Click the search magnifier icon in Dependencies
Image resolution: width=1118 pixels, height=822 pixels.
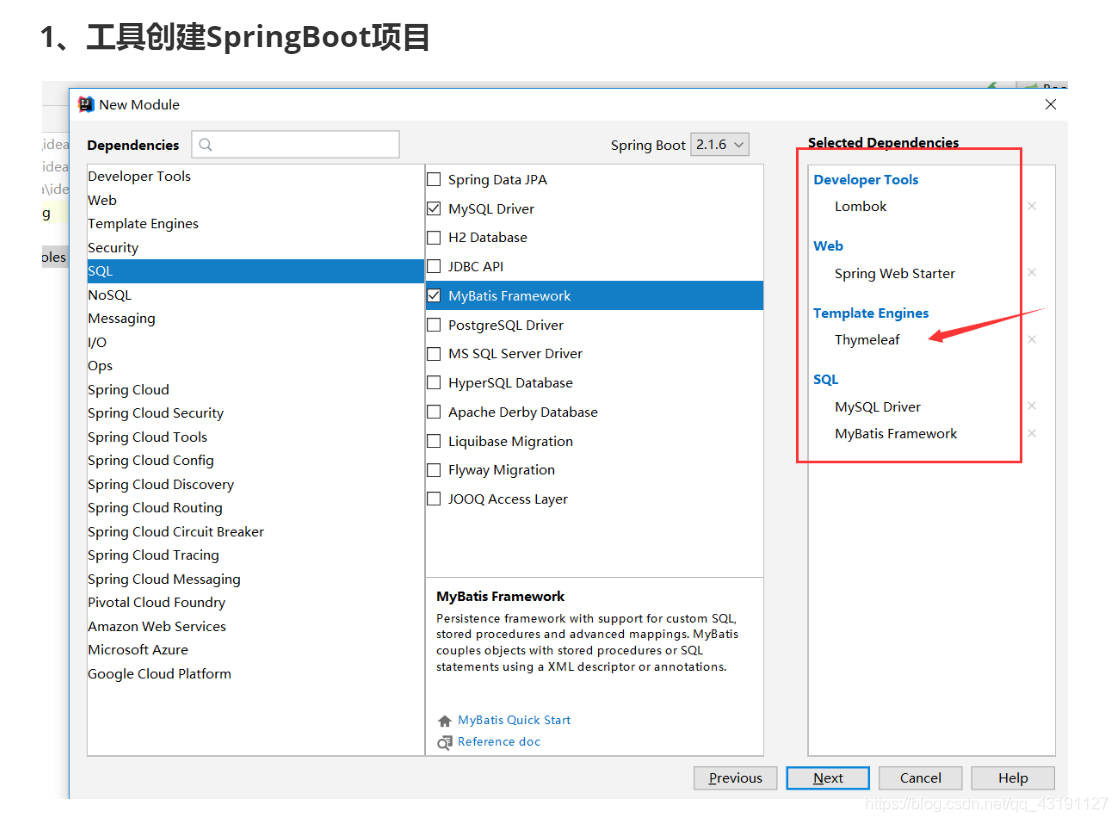[205, 145]
